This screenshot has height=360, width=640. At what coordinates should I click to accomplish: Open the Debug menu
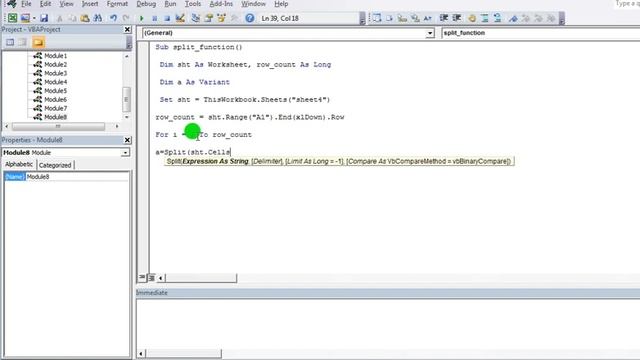coord(146,4)
